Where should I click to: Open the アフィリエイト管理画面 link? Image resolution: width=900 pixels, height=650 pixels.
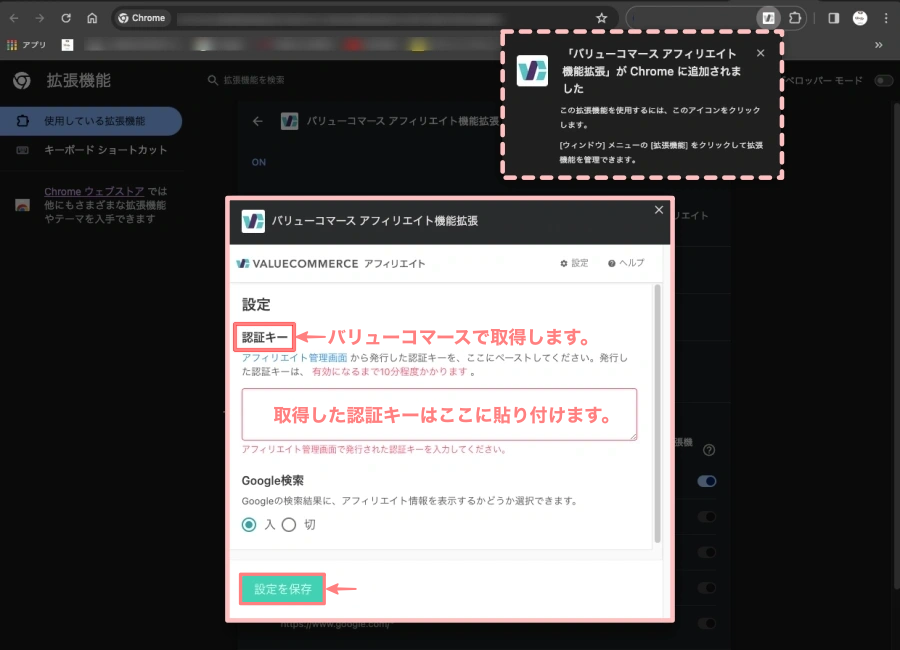tap(294, 358)
